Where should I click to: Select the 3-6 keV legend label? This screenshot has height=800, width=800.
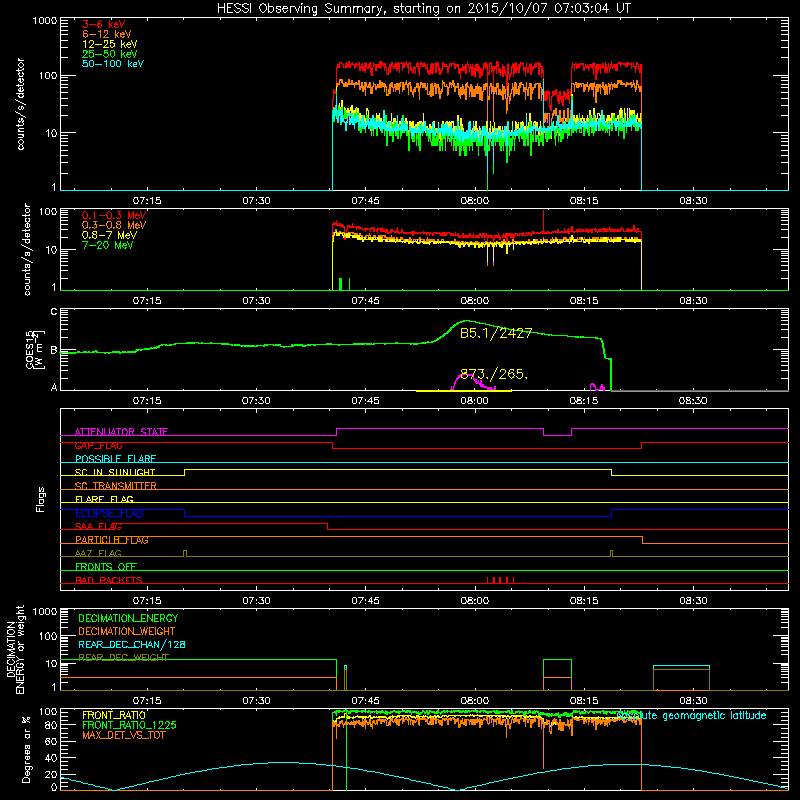104,24
